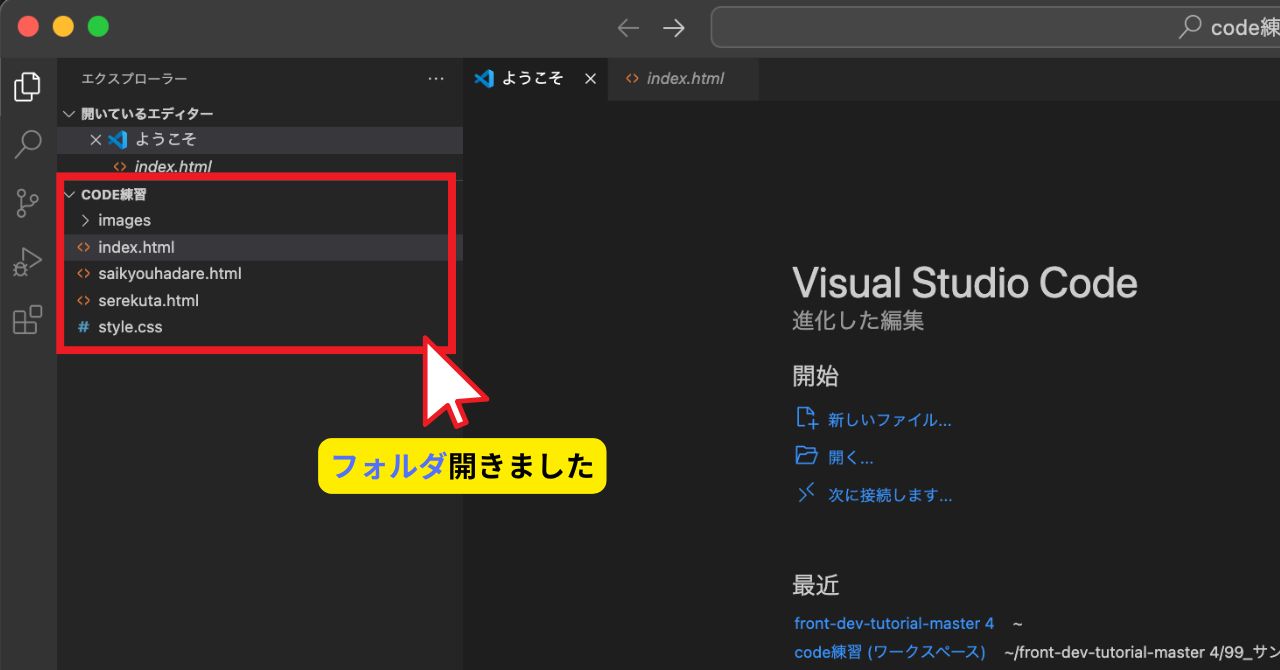
Task: Open Explorer more actions ellipsis menu
Action: [436, 79]
